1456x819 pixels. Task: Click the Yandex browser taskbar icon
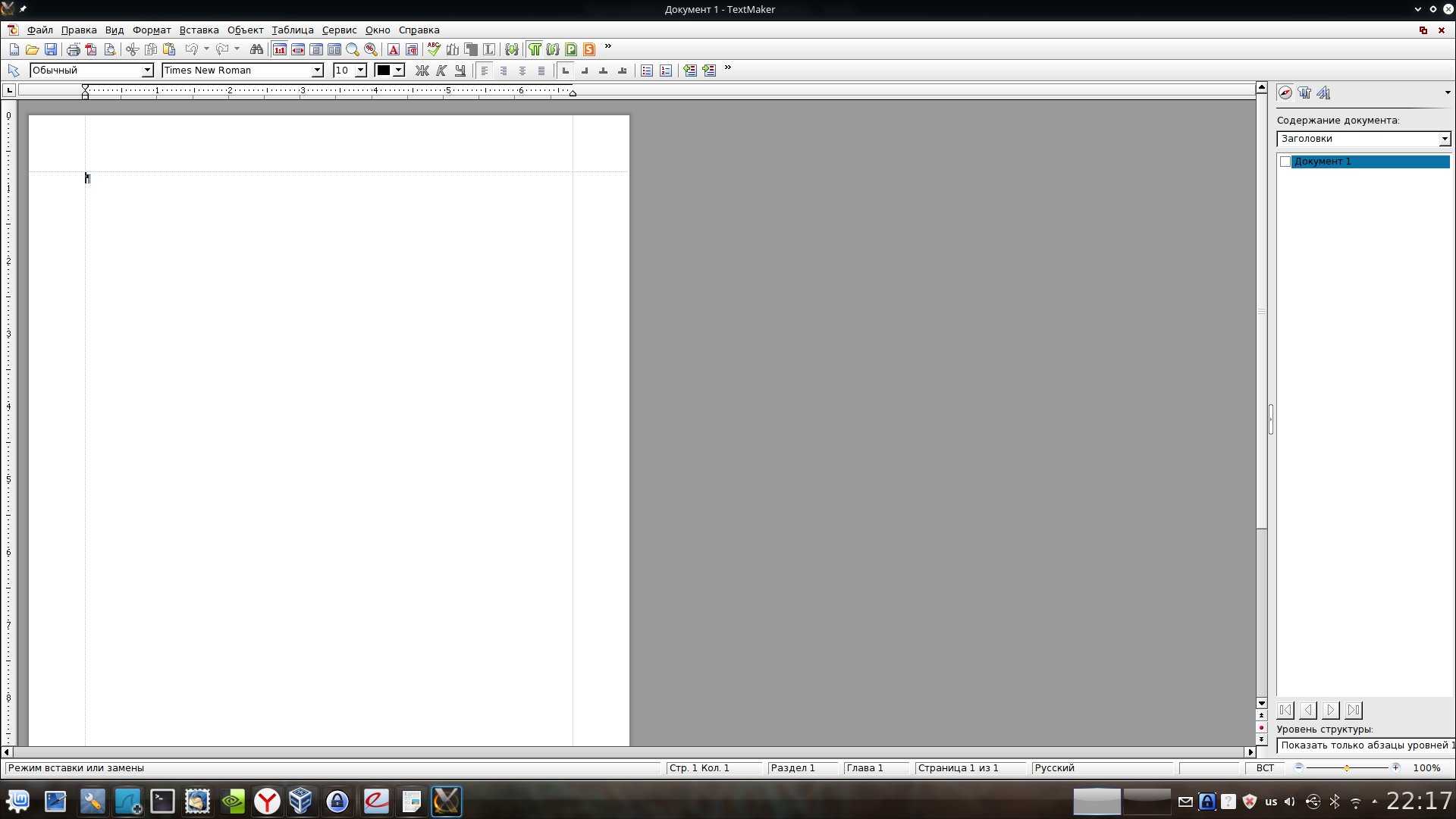tap(267, 802)
